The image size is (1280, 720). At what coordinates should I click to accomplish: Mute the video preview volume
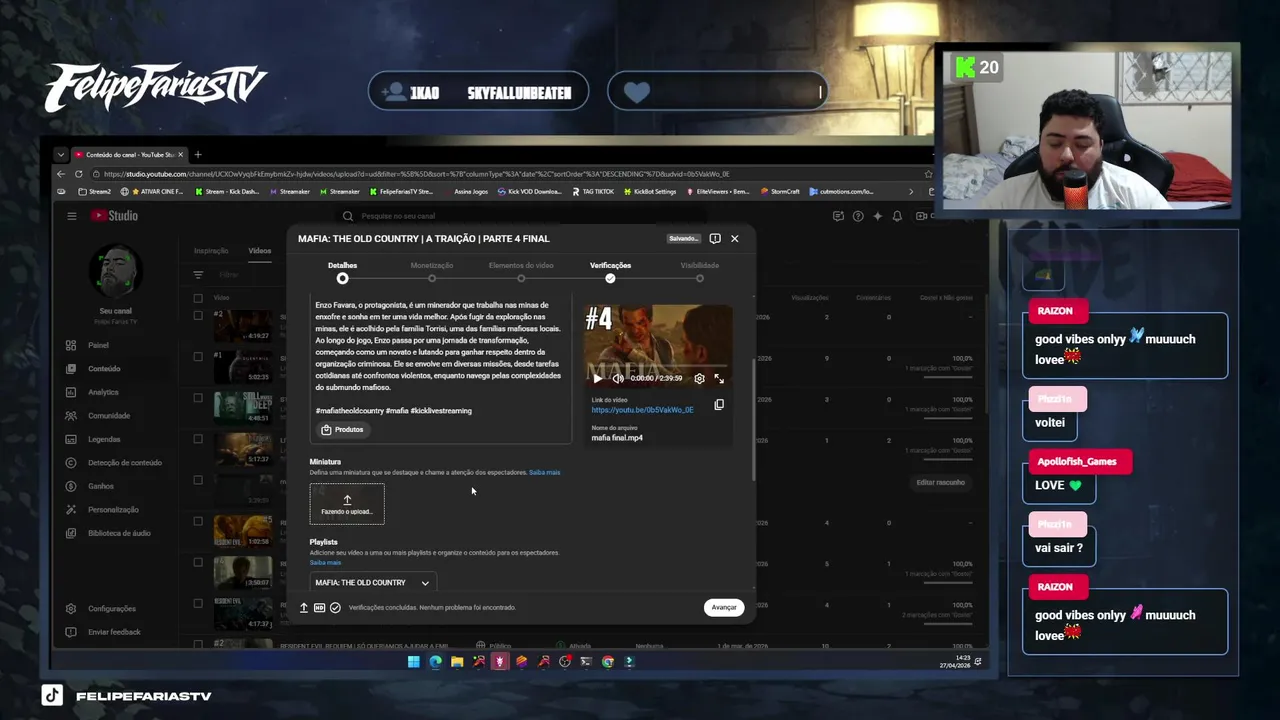click(x=618, y=379)
